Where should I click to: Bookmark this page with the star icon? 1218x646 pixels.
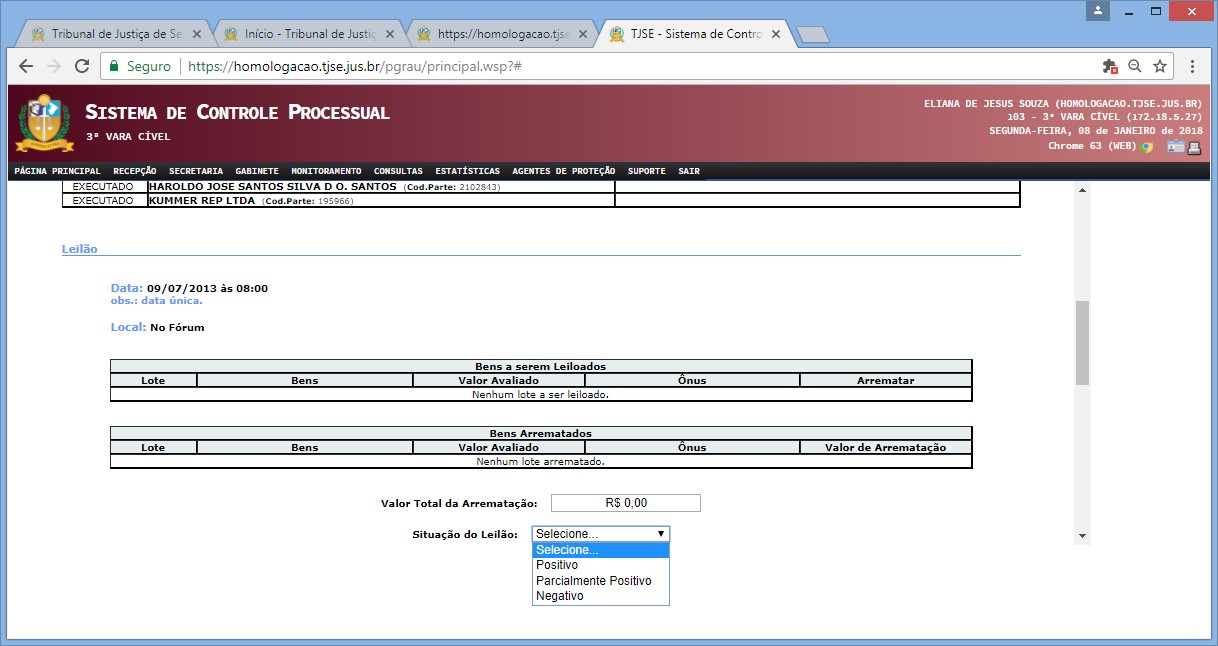point(1160,66)
